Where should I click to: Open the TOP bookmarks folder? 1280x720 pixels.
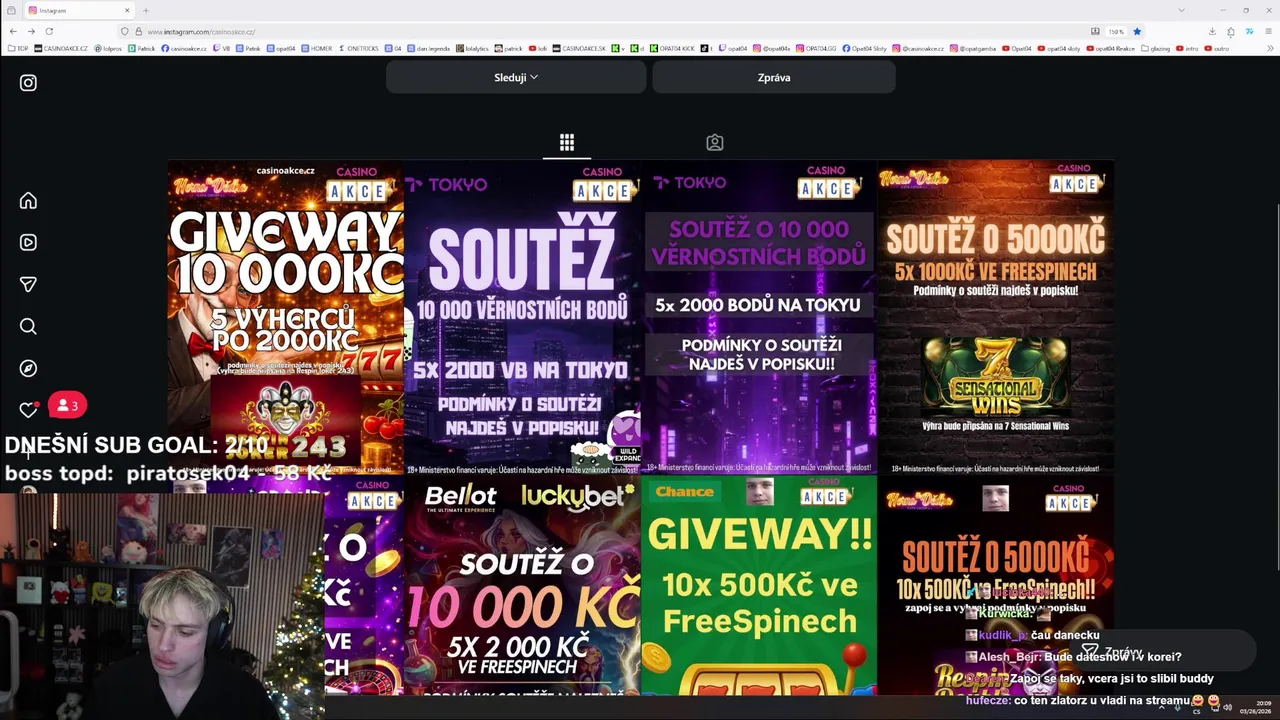pos(18,48)
